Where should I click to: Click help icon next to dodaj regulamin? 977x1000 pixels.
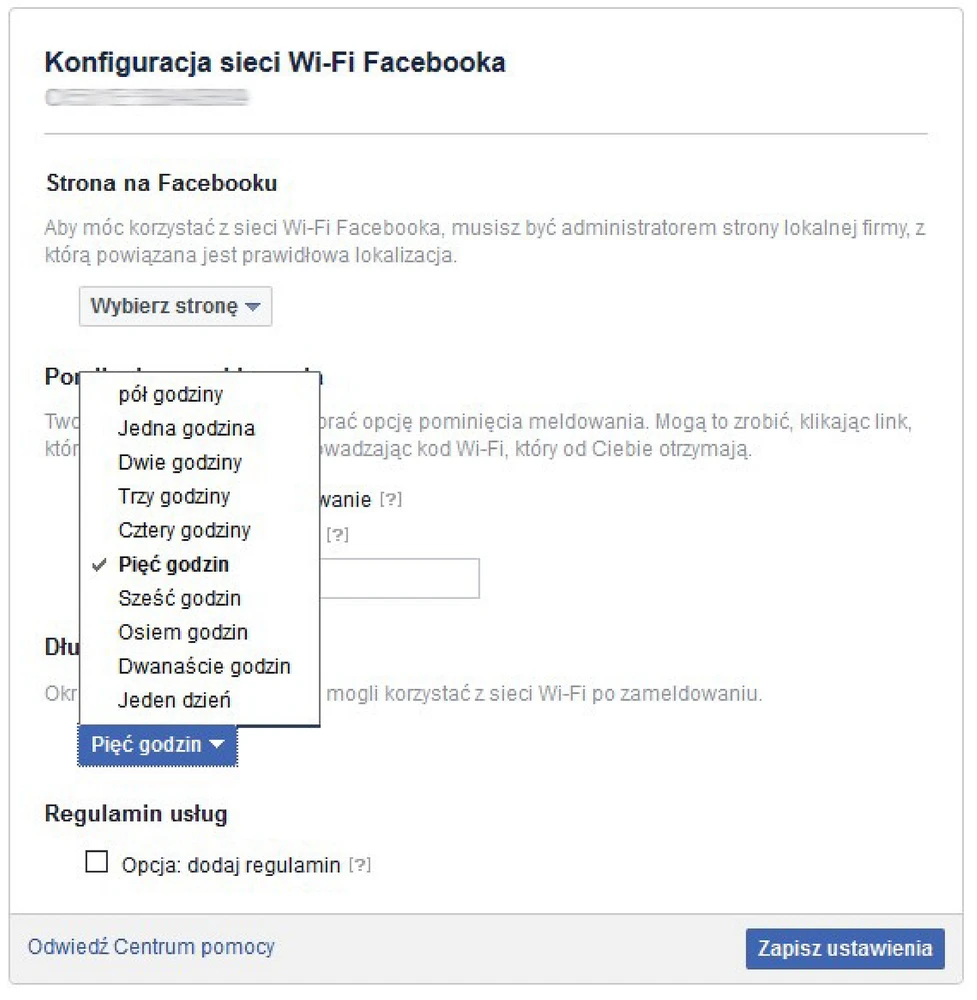point(360,865)
